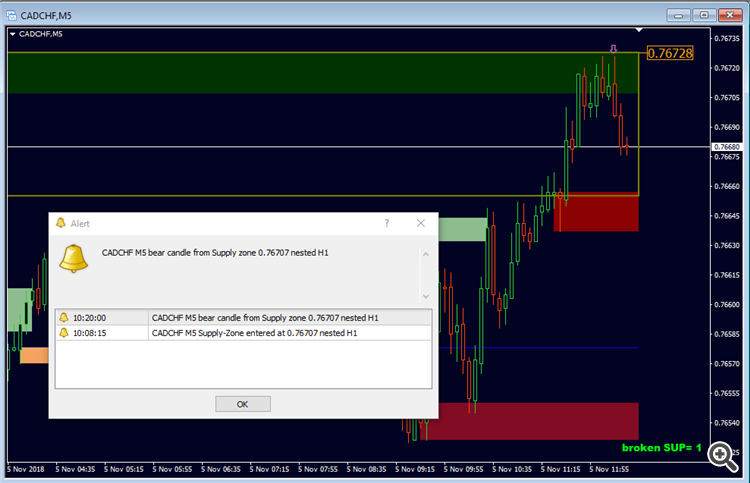Click alert message scroll down arrow
750x483 pixels.
[426, 296]
